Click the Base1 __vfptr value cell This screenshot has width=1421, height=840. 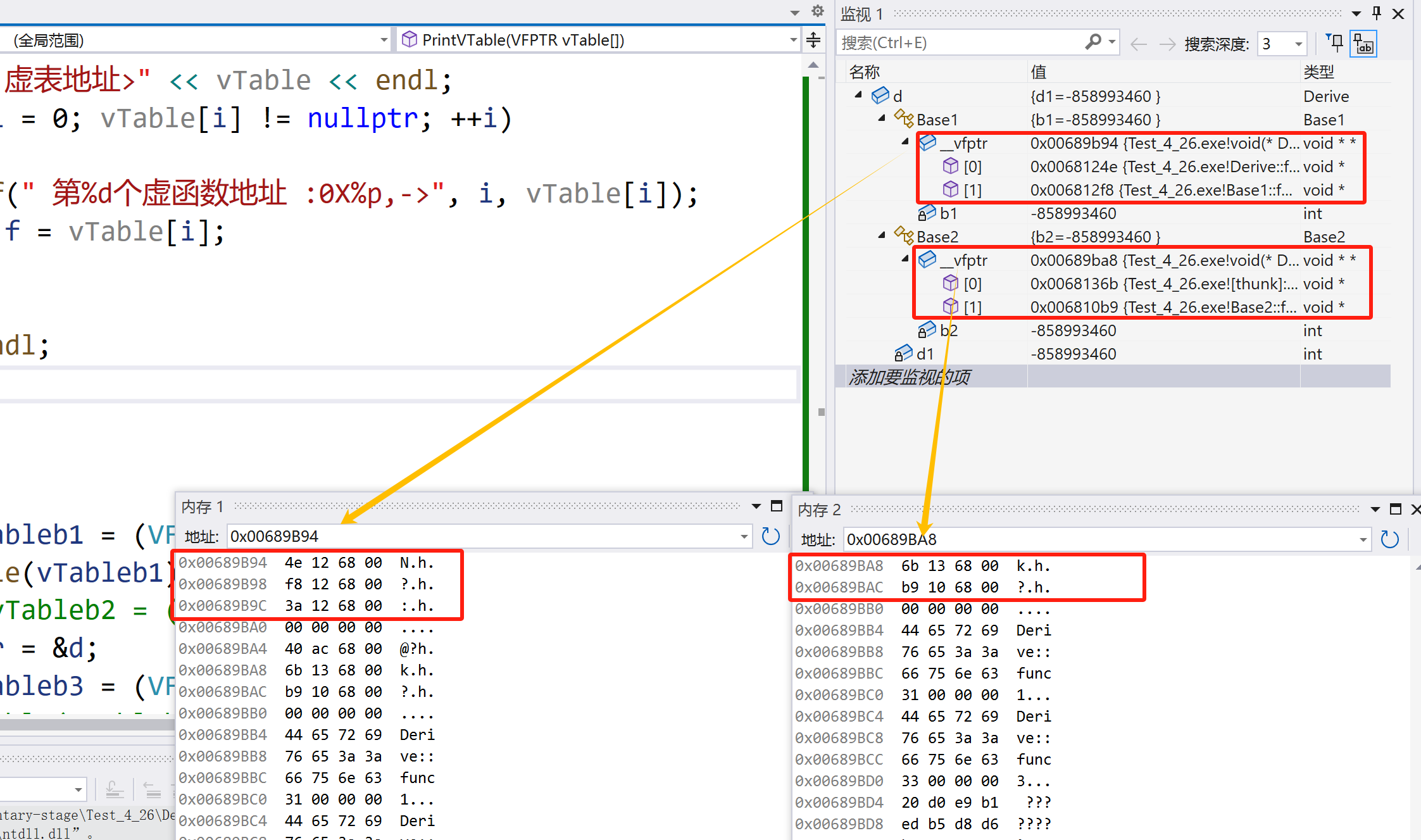point(1163,143)
